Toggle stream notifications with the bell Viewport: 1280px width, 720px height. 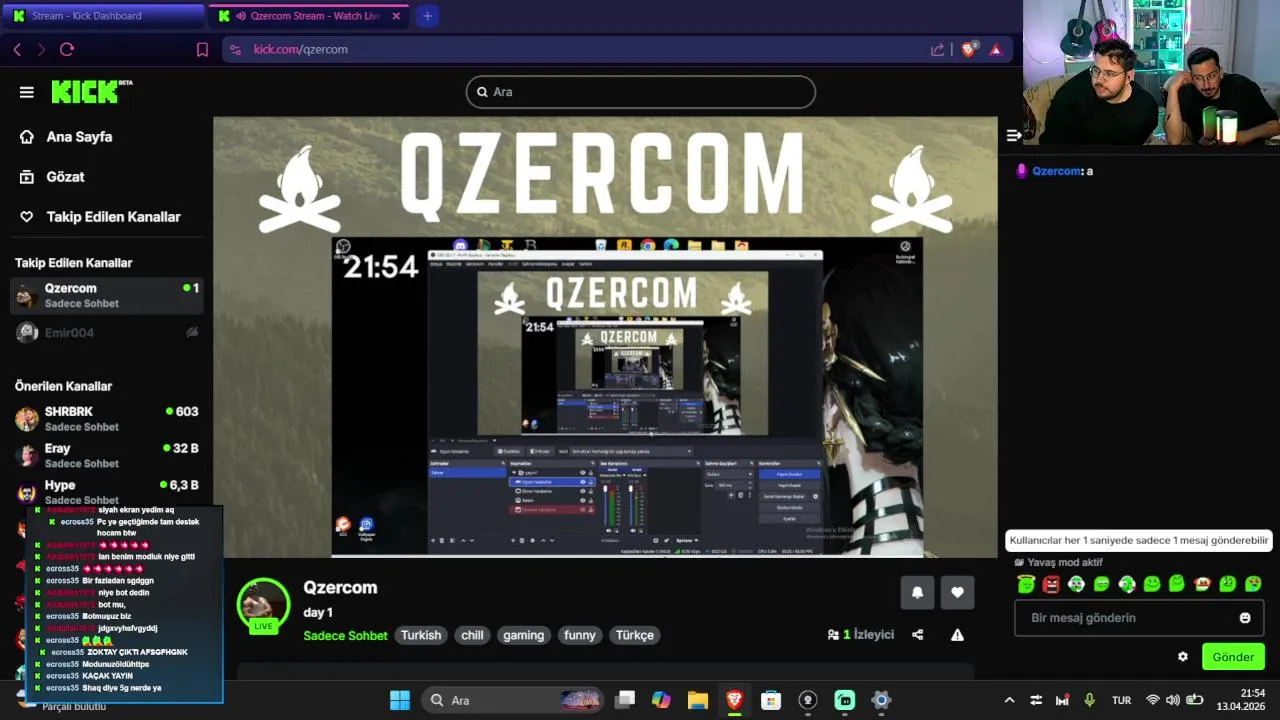pyautogui.click(x=917, y=592)
